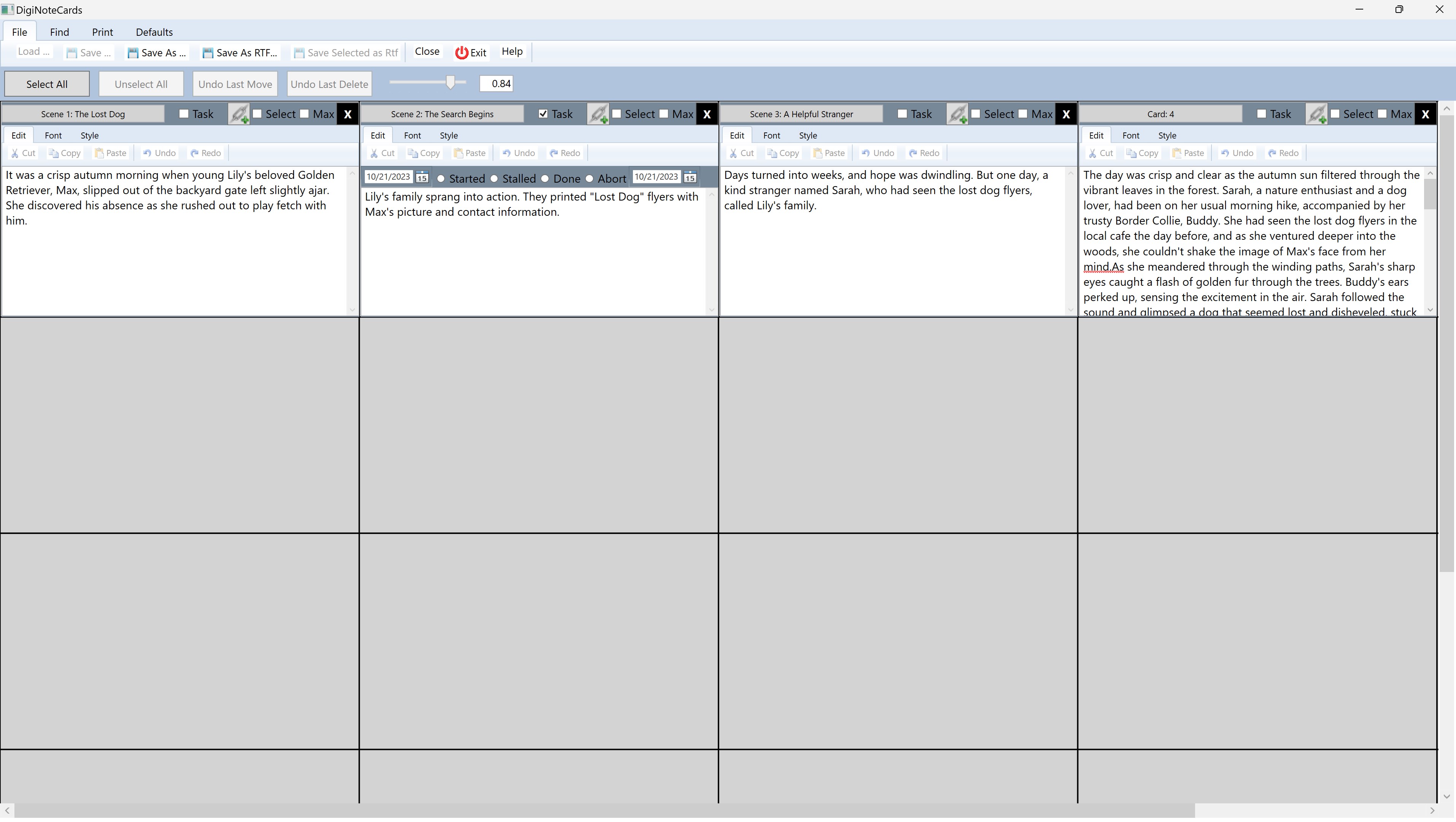Click the attach icon on Scene 3 card
This screenshot has height=822, width=1456.
[957, 114]
